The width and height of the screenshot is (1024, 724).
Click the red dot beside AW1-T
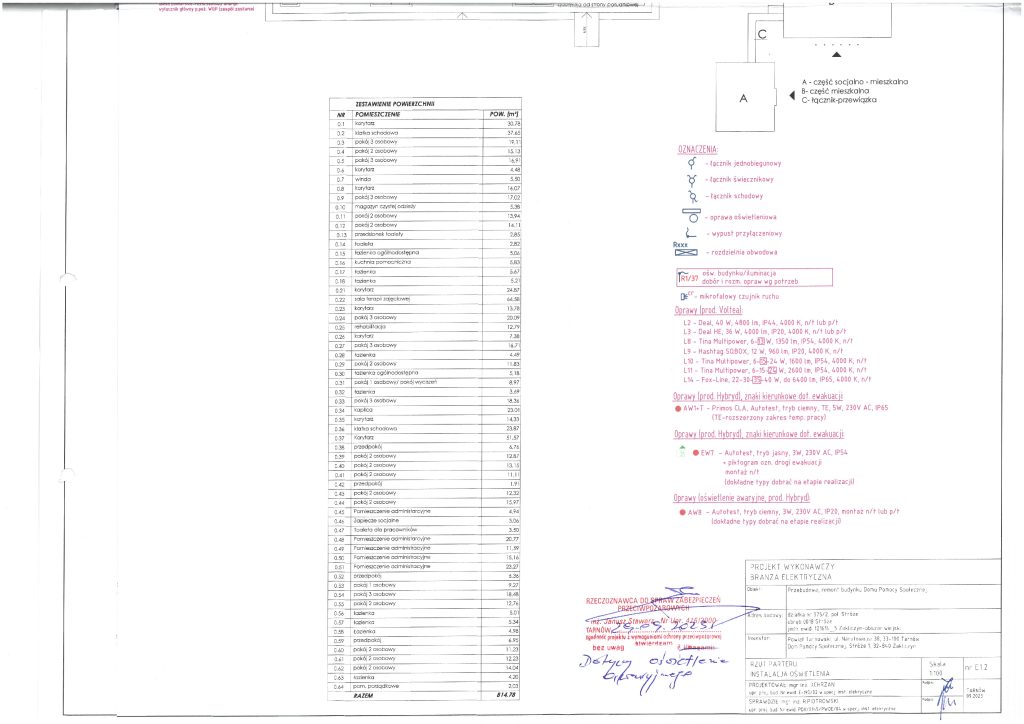678,409
